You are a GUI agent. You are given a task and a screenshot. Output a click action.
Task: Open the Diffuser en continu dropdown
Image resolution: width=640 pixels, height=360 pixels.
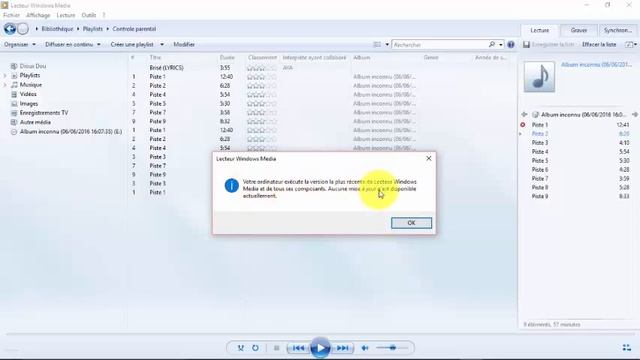73,44
